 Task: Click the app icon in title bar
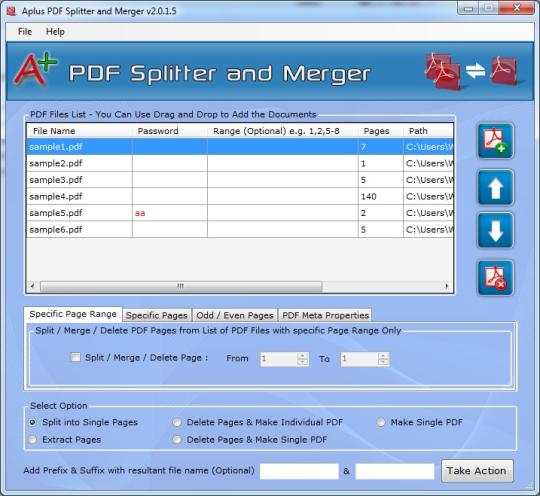point(11,11)
